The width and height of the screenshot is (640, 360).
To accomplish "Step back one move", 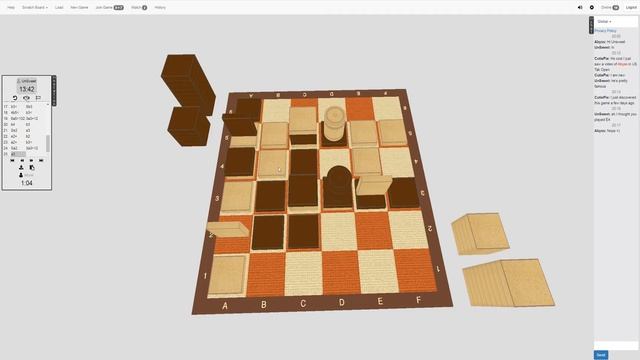I will (x=22, y=160).
